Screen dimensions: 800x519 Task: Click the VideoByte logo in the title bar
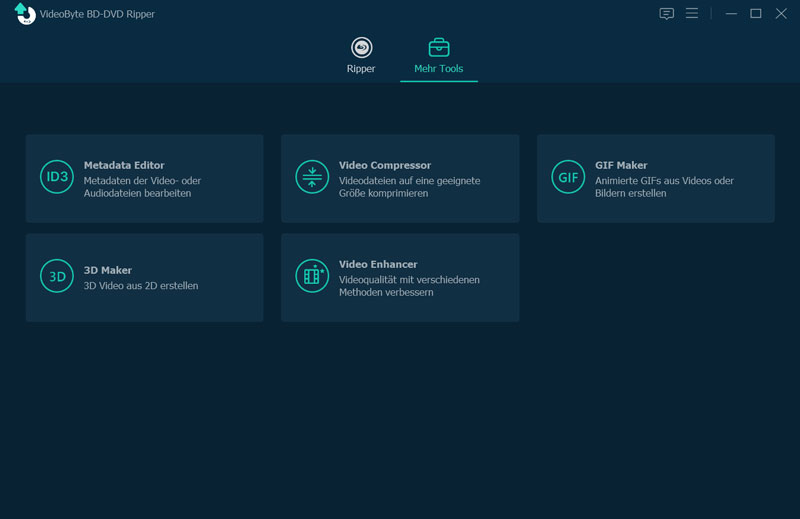[x=25, y=13]
